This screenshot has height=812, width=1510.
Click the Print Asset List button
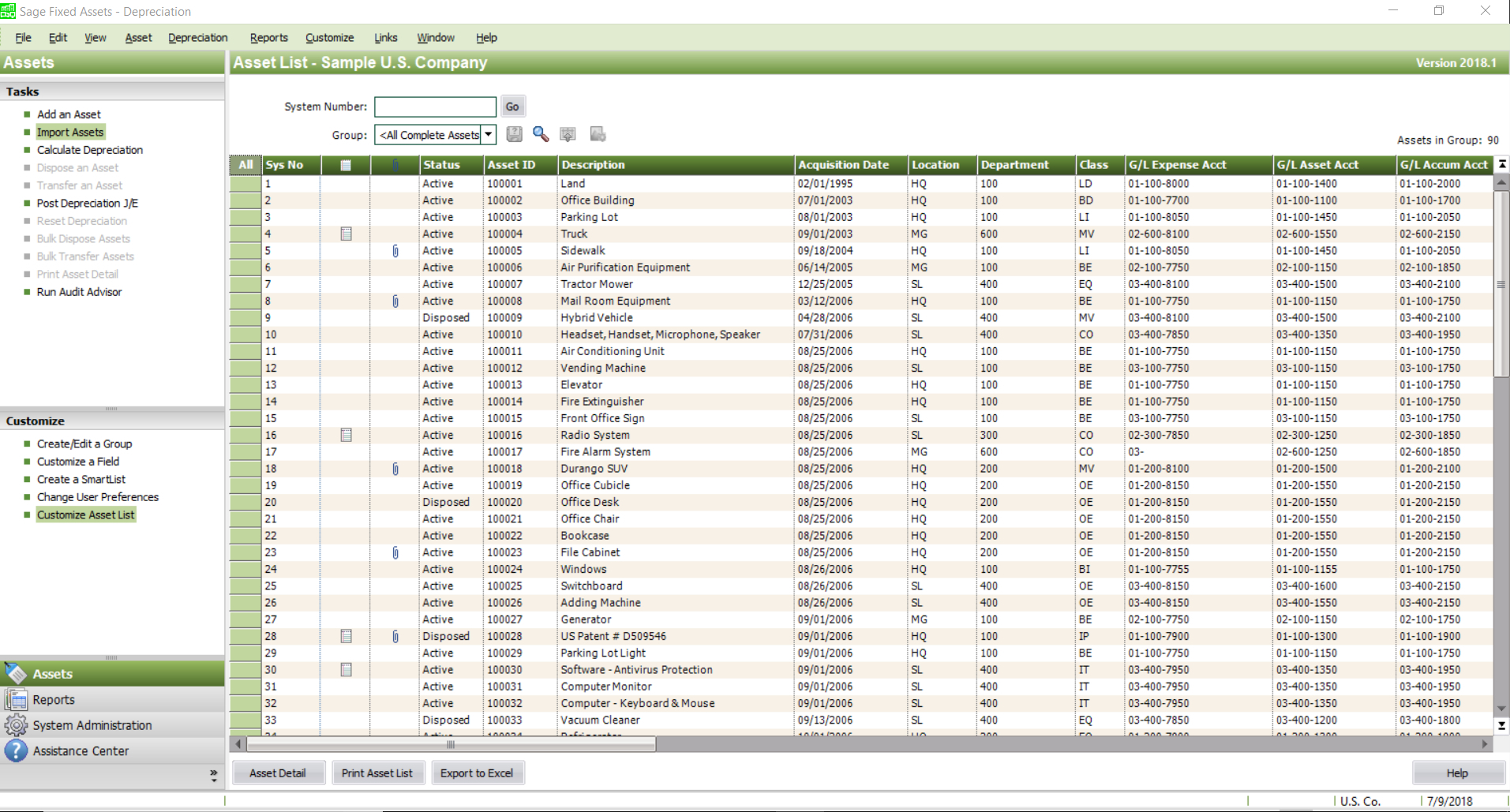(377, 773)
